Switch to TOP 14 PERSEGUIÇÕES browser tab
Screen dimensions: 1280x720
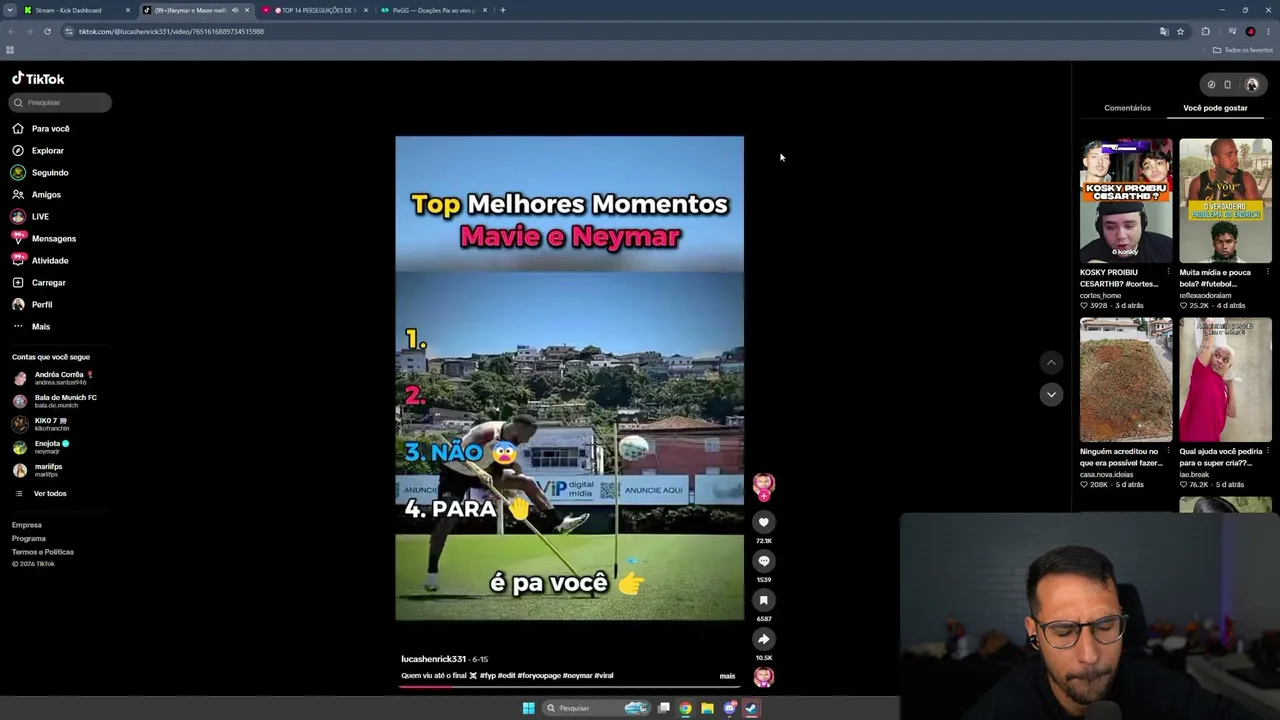click(x=315, y=10)
